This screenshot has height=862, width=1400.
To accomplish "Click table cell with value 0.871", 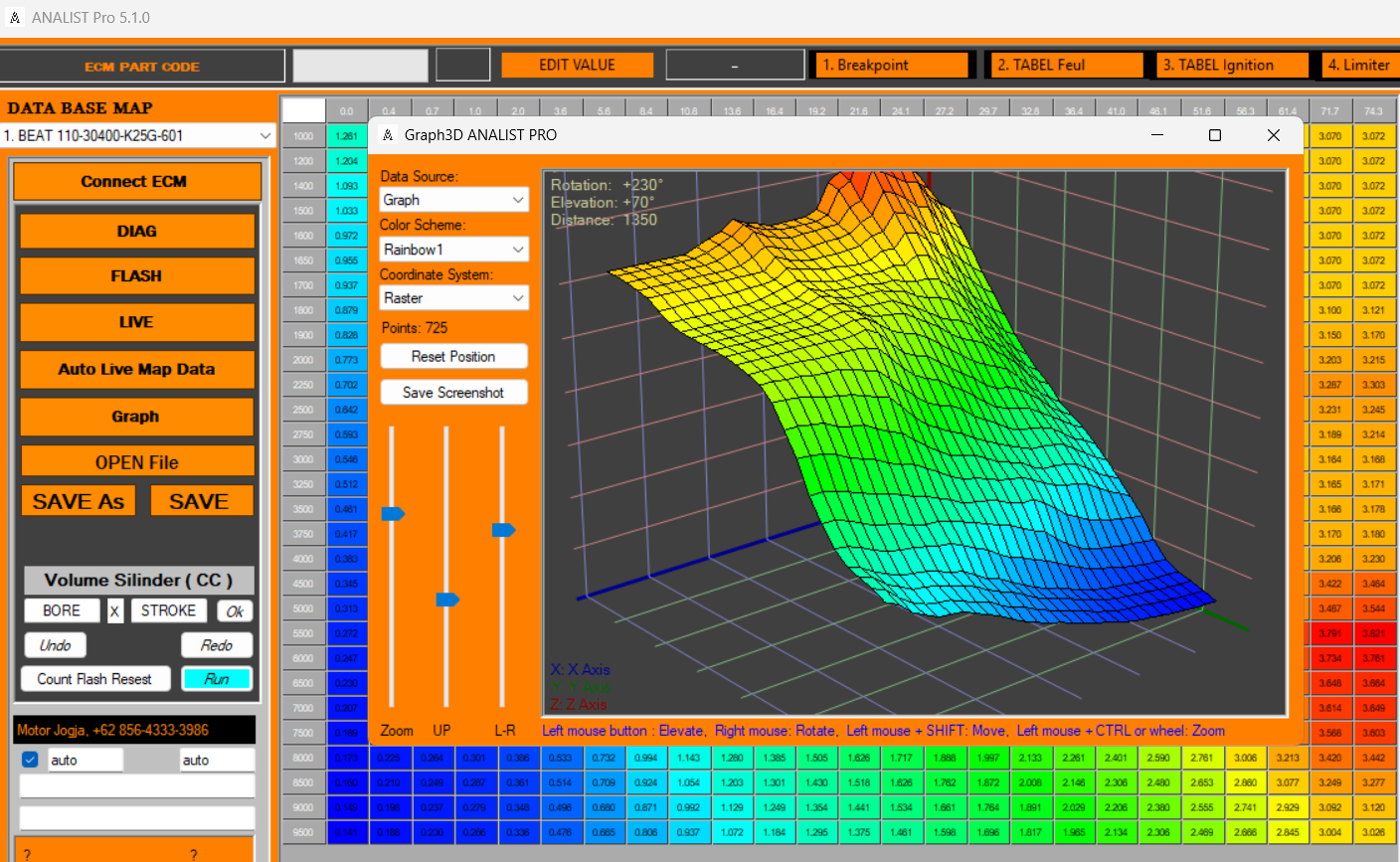I will coord(646,807).
